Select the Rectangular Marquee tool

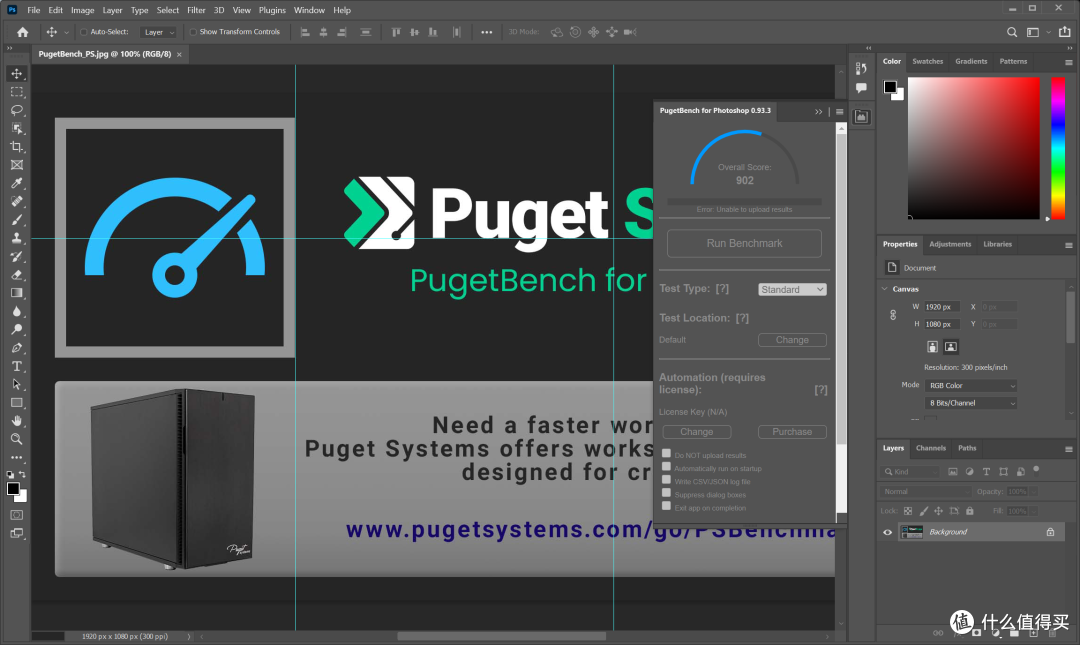coord(17,92)
